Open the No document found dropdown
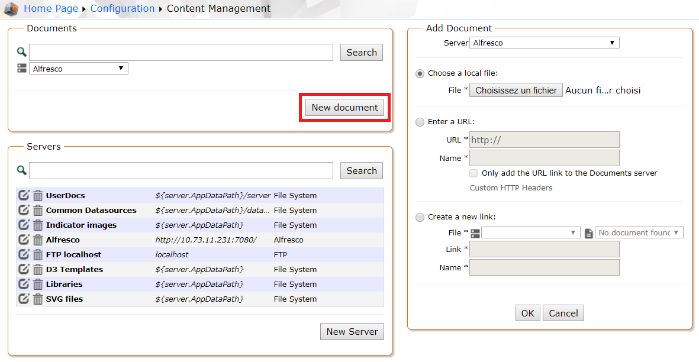The width and height of the screenshot is (699, 362). click(639, 233)
